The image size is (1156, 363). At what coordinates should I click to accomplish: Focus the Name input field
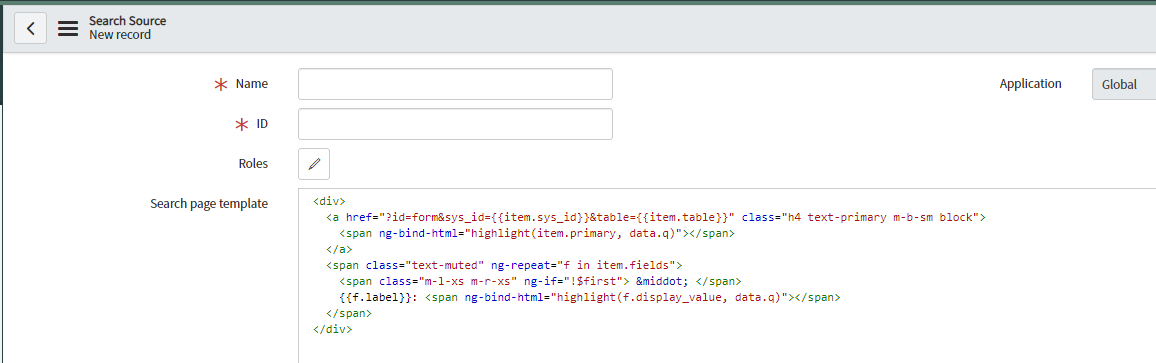pyautogui.click(x=455, y=84)
